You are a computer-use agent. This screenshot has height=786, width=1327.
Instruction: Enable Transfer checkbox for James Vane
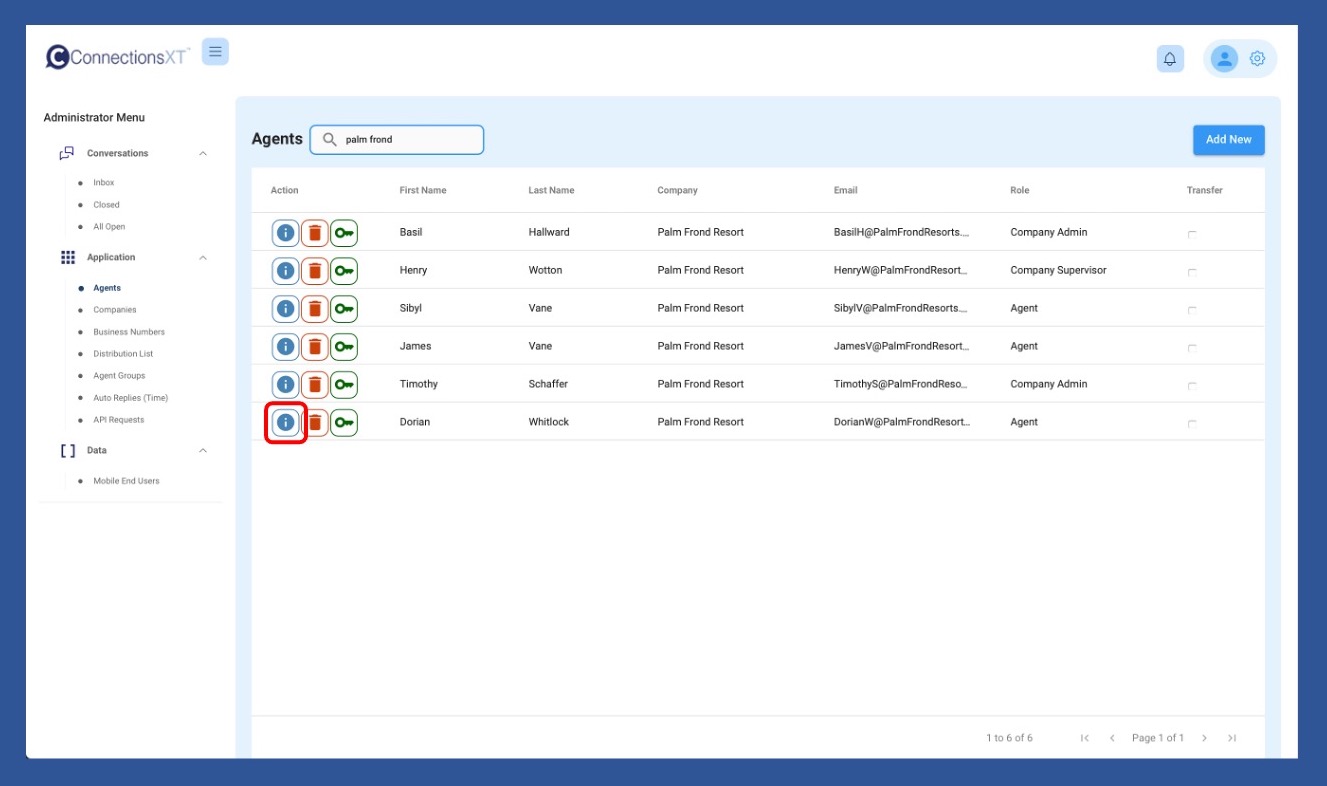(1191, 348)
